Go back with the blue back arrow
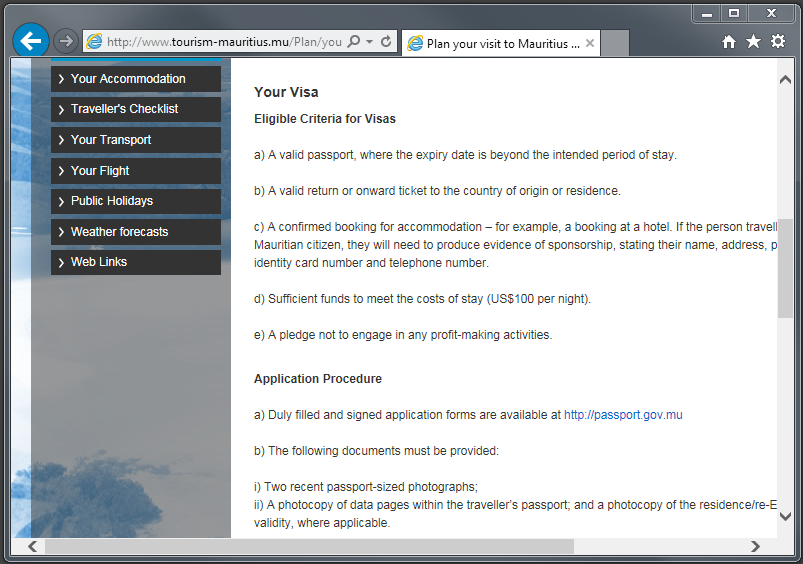The height and width of the screenshot is (564, 803). tap(31, 40)
